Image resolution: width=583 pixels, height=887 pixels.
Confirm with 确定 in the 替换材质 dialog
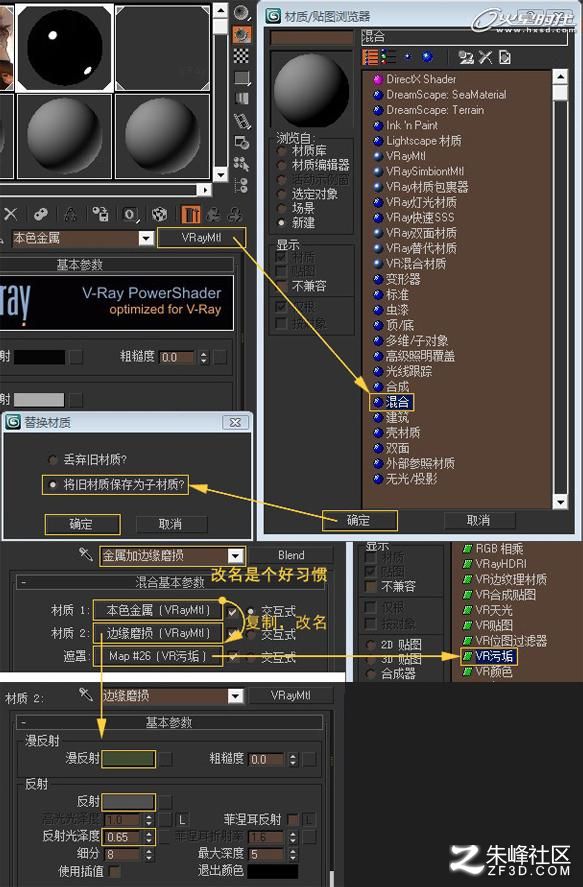(x=82, y=524)
